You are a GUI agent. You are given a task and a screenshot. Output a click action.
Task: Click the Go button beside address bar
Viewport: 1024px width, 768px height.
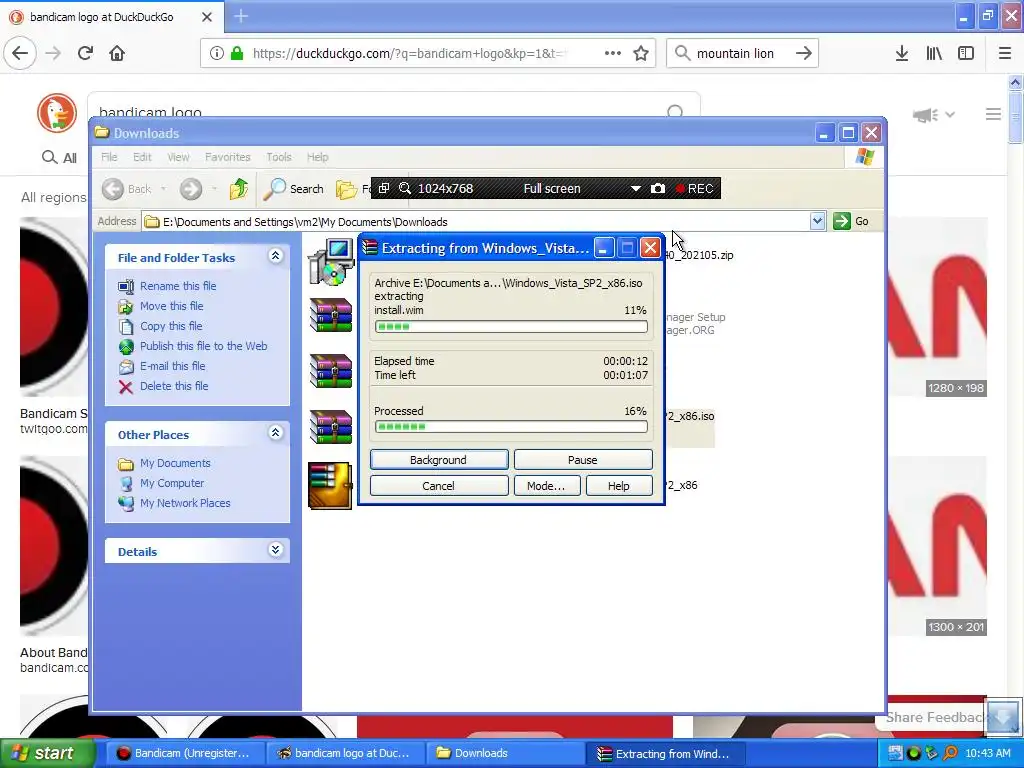(x=852, y=221)
